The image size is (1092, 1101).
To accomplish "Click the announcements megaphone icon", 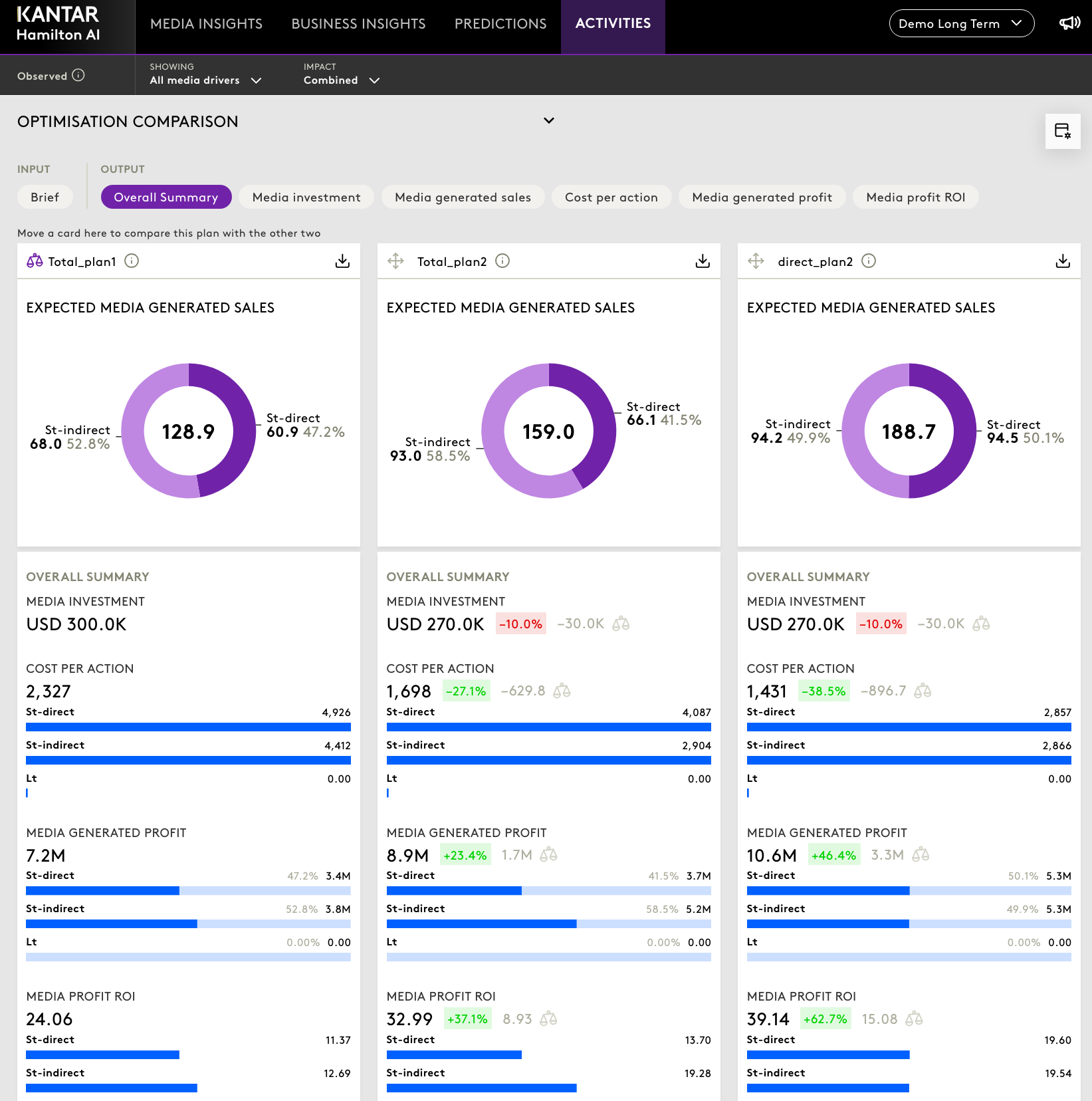I will coord(1069,23).
